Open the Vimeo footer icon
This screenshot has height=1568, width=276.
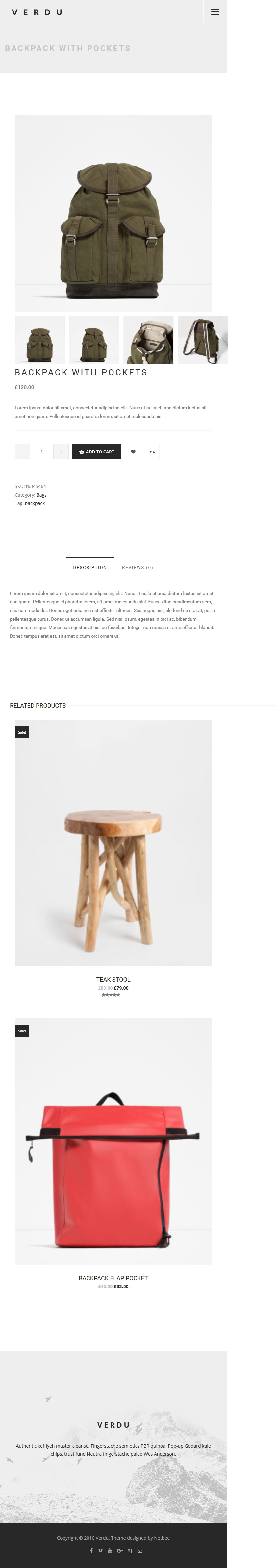point(101,1550)
